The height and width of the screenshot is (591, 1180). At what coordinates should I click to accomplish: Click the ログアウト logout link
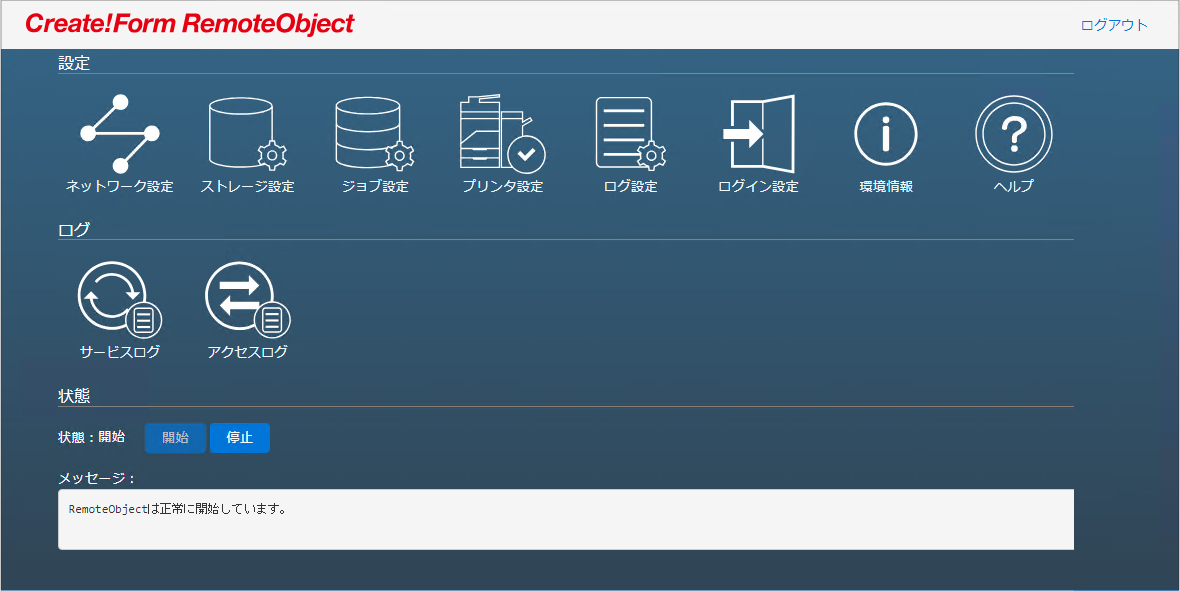click(x=1114, y=26)
